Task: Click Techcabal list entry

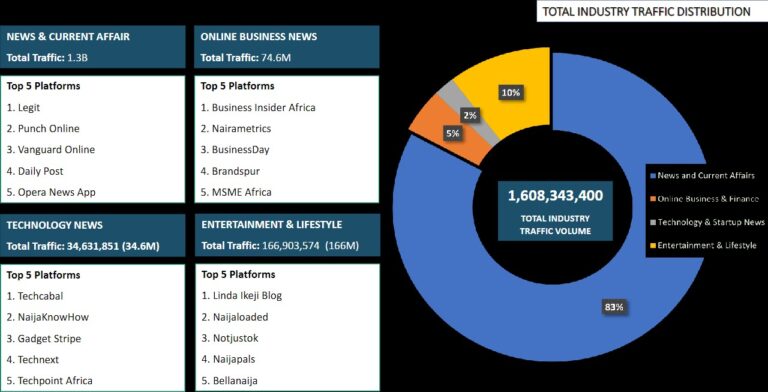Action: pyautogui.click(x=35, y=296)
